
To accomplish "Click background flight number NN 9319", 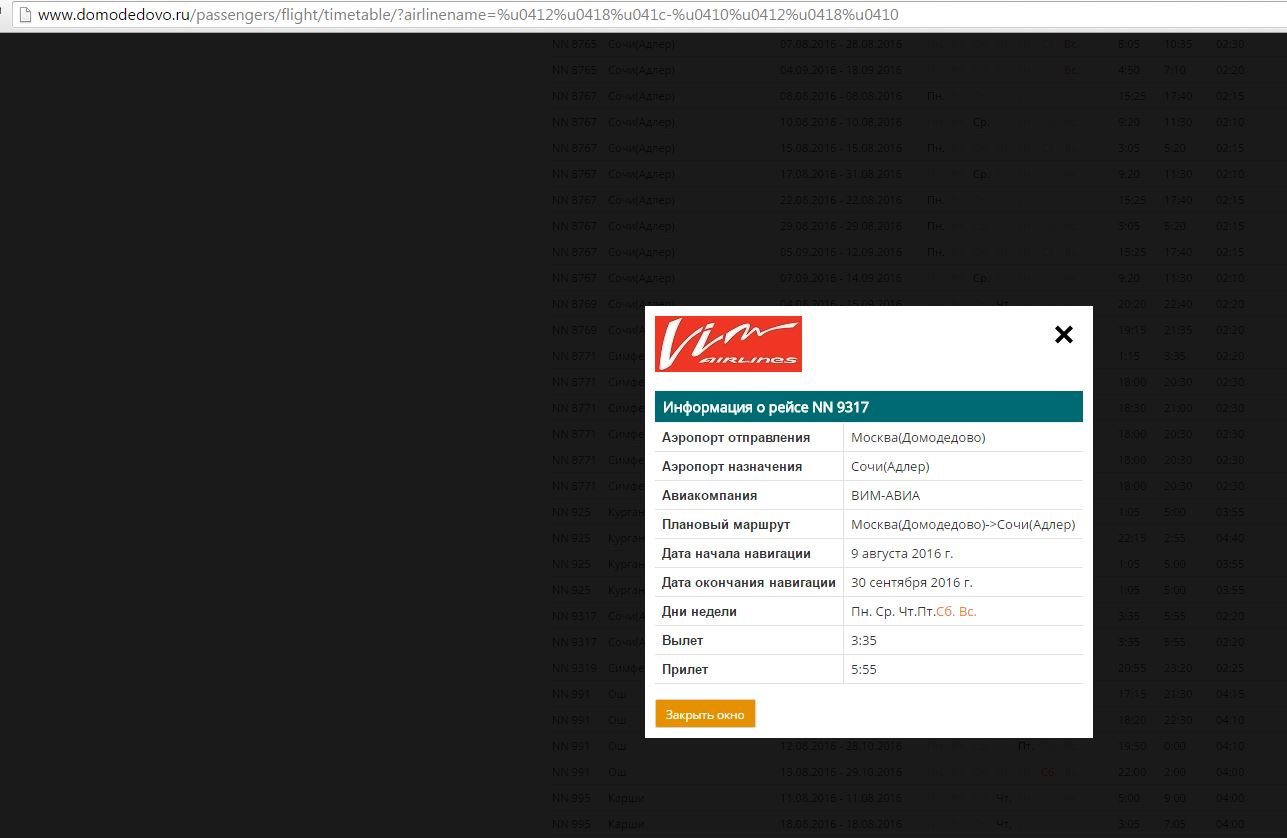I will coord(574,668).
